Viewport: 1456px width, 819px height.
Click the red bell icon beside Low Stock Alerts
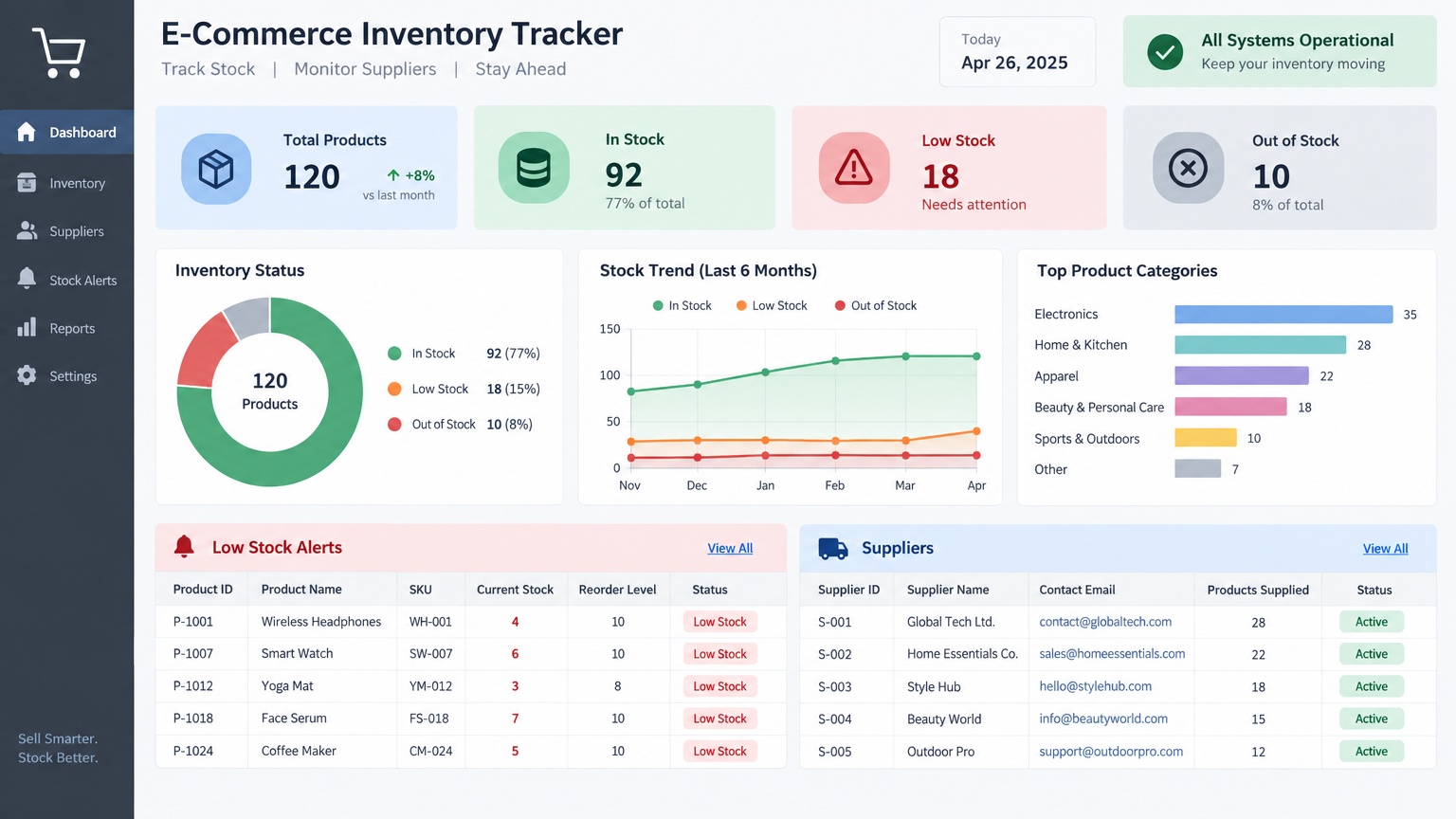(x=184, y=546)
